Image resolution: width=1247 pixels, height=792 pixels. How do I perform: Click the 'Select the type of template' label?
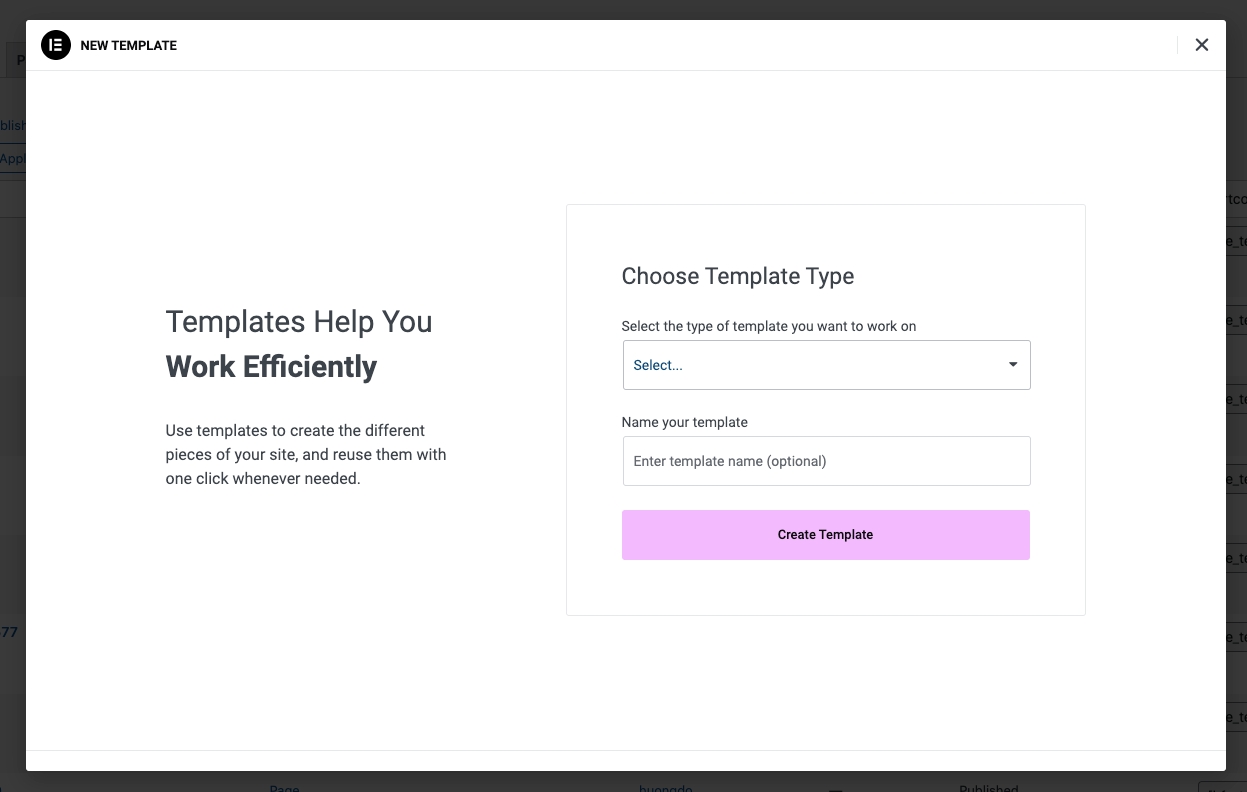coord(768,326)
